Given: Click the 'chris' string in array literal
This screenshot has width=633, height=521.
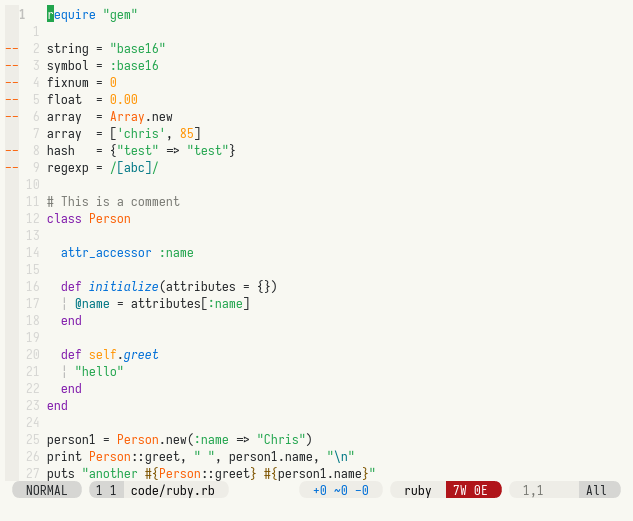Looking at the screenshot, I should (141, 134).
